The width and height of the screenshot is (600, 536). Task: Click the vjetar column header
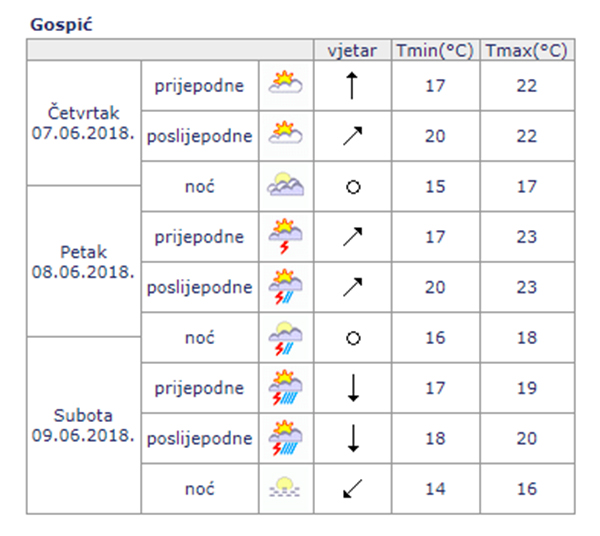[351, 50]
